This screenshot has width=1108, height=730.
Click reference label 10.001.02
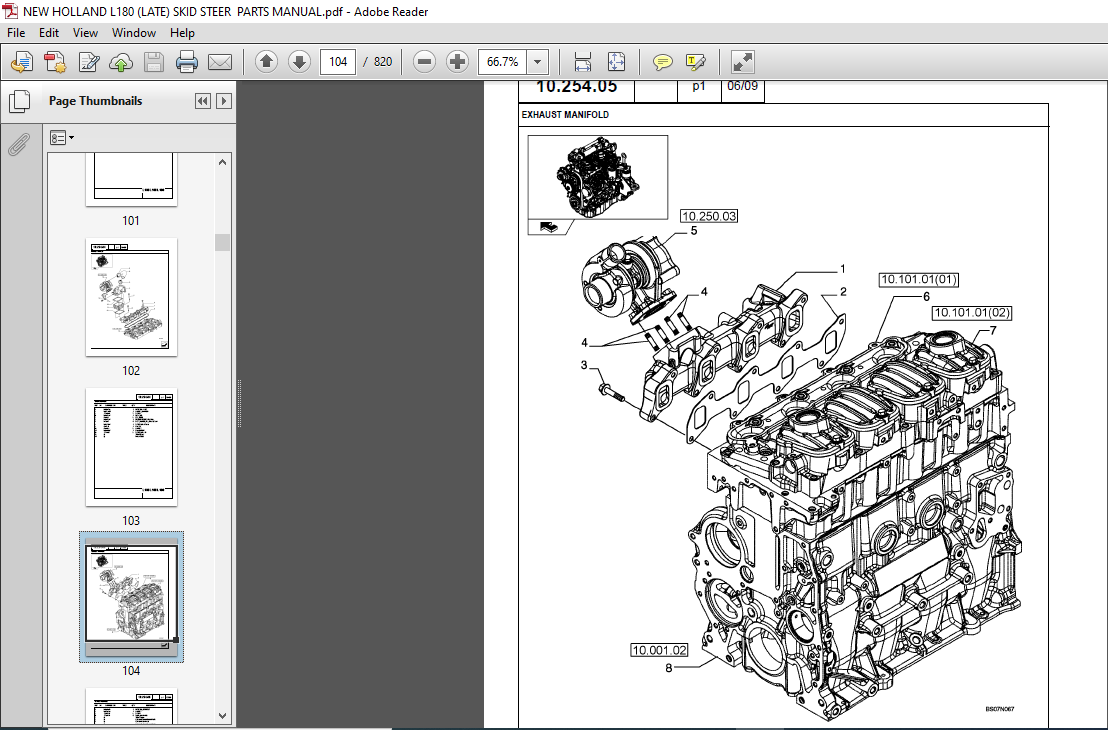pyautogui.click(x=659, y=650)
